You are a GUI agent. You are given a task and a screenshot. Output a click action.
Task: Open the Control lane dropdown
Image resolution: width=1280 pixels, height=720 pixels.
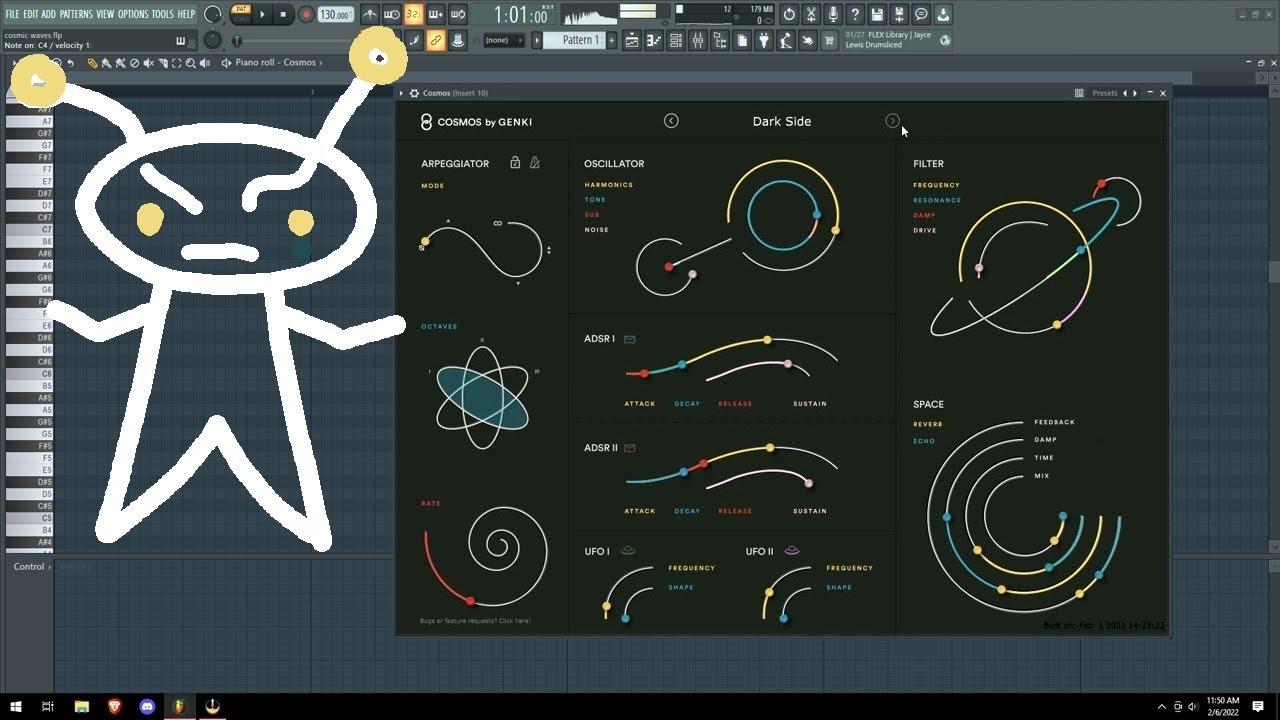pos(33,567)
